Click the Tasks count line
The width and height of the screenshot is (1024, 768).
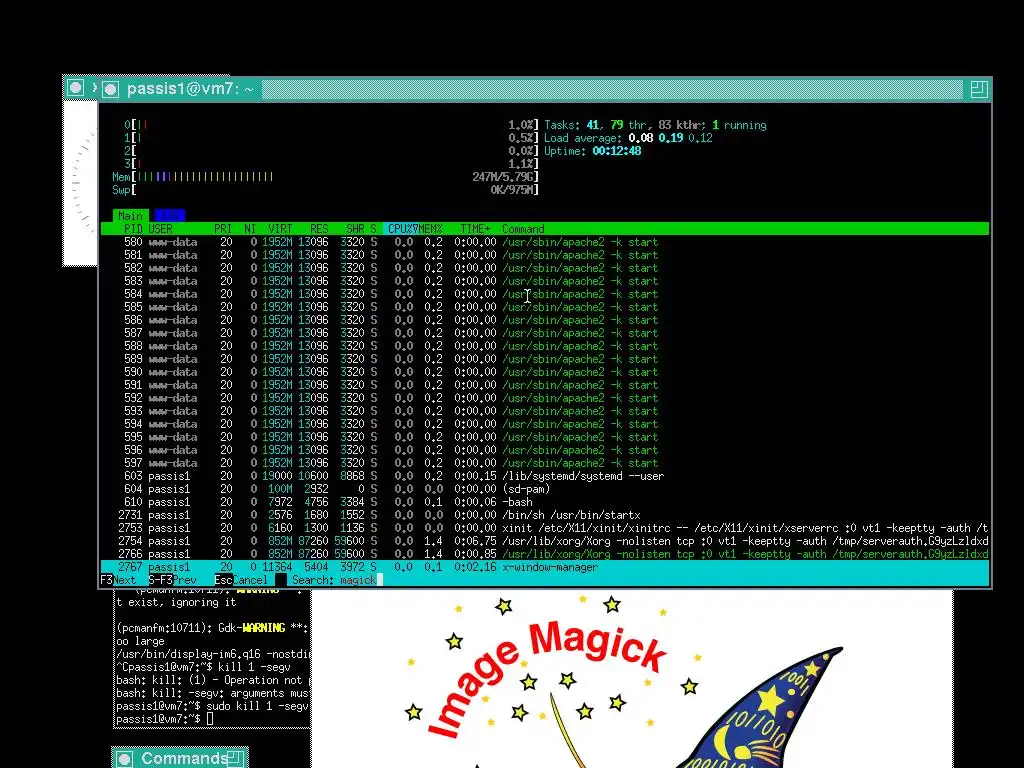[655, 125]
